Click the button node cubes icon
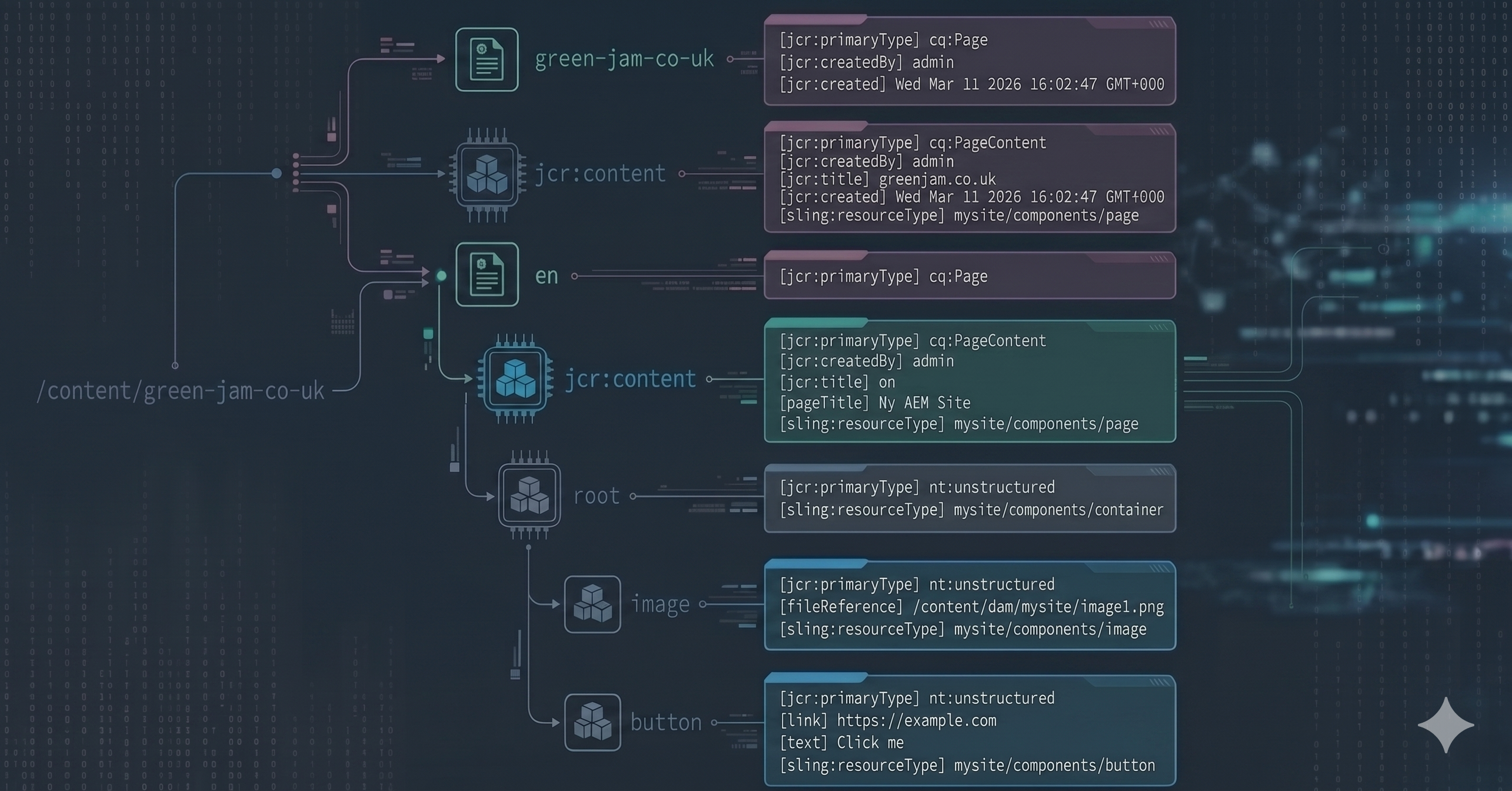 pos(592,722)
